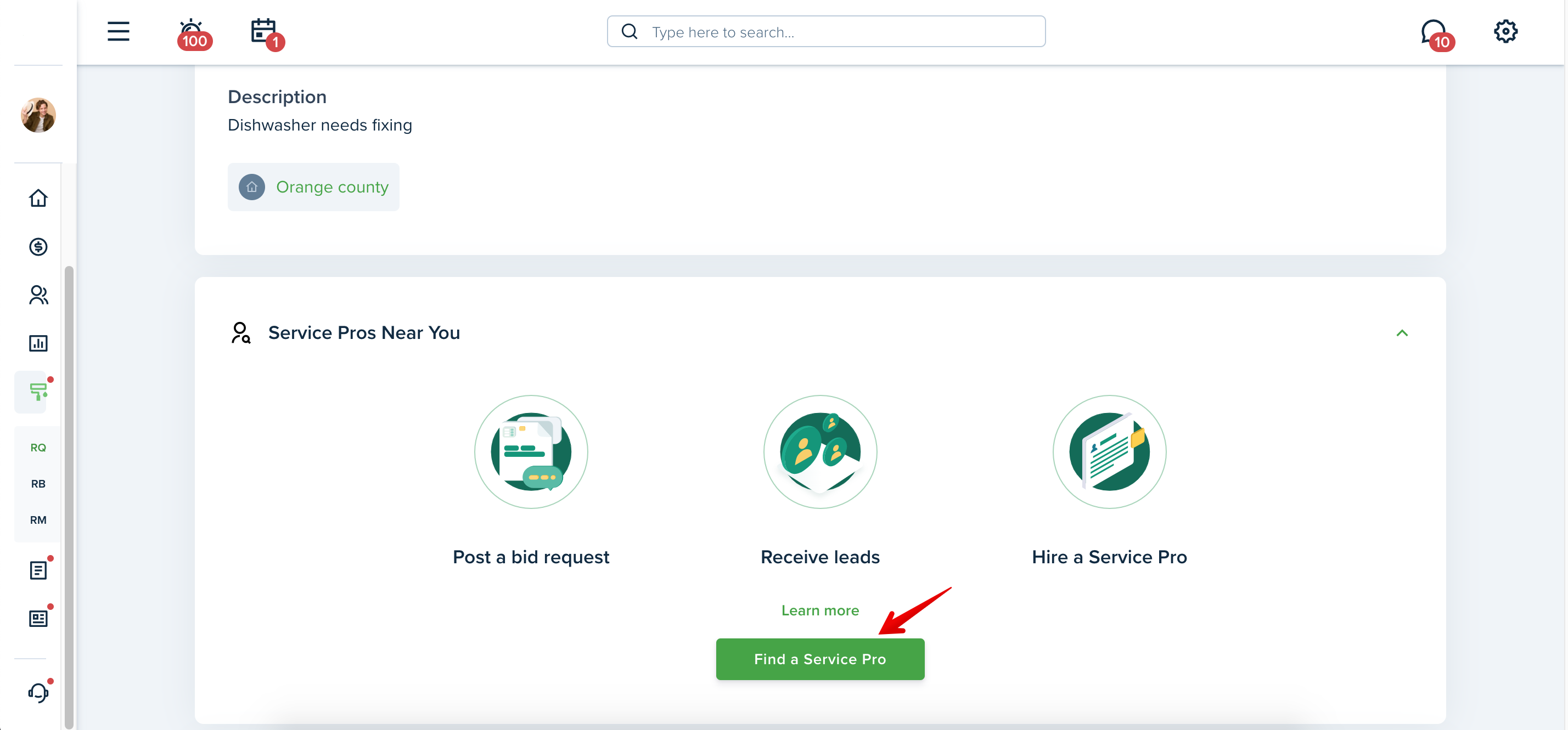The image size is (1568, 730).
Task: Click the Hire a Service Pro illustration
Action: point(1109,451)
